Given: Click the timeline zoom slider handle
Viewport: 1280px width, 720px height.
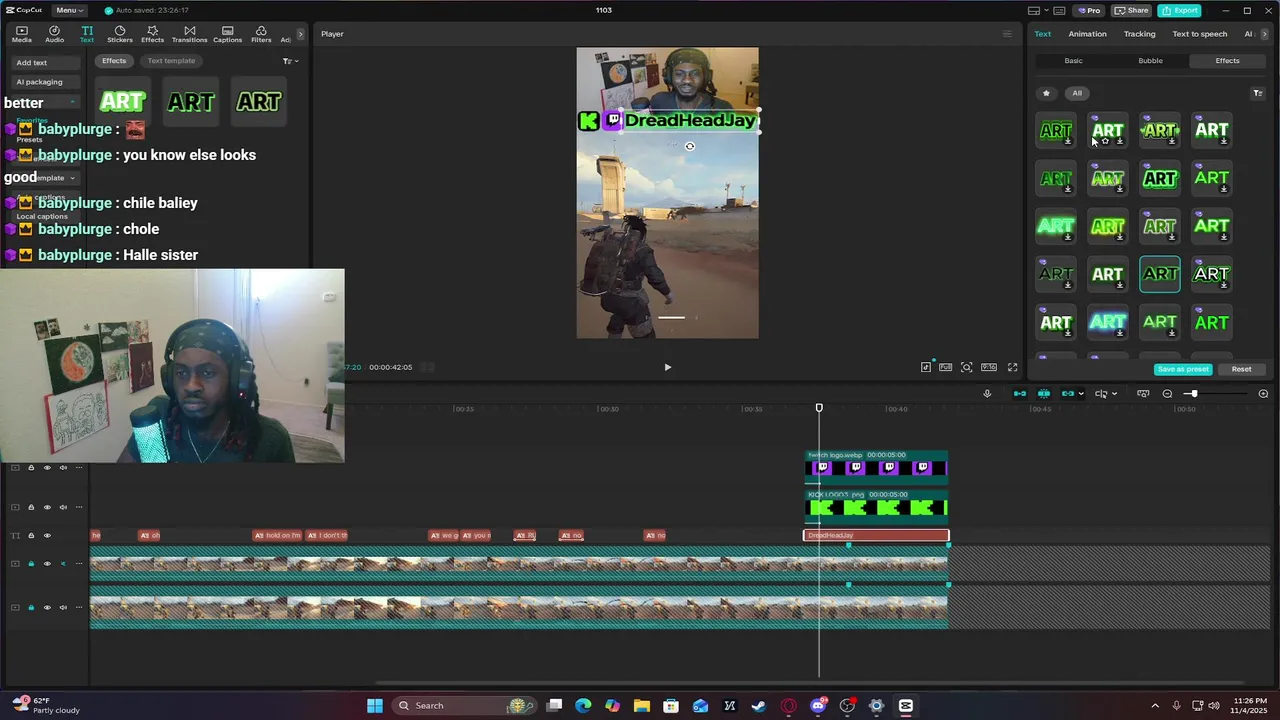Looking at the screenshot, I should (x=1193, y=394).
